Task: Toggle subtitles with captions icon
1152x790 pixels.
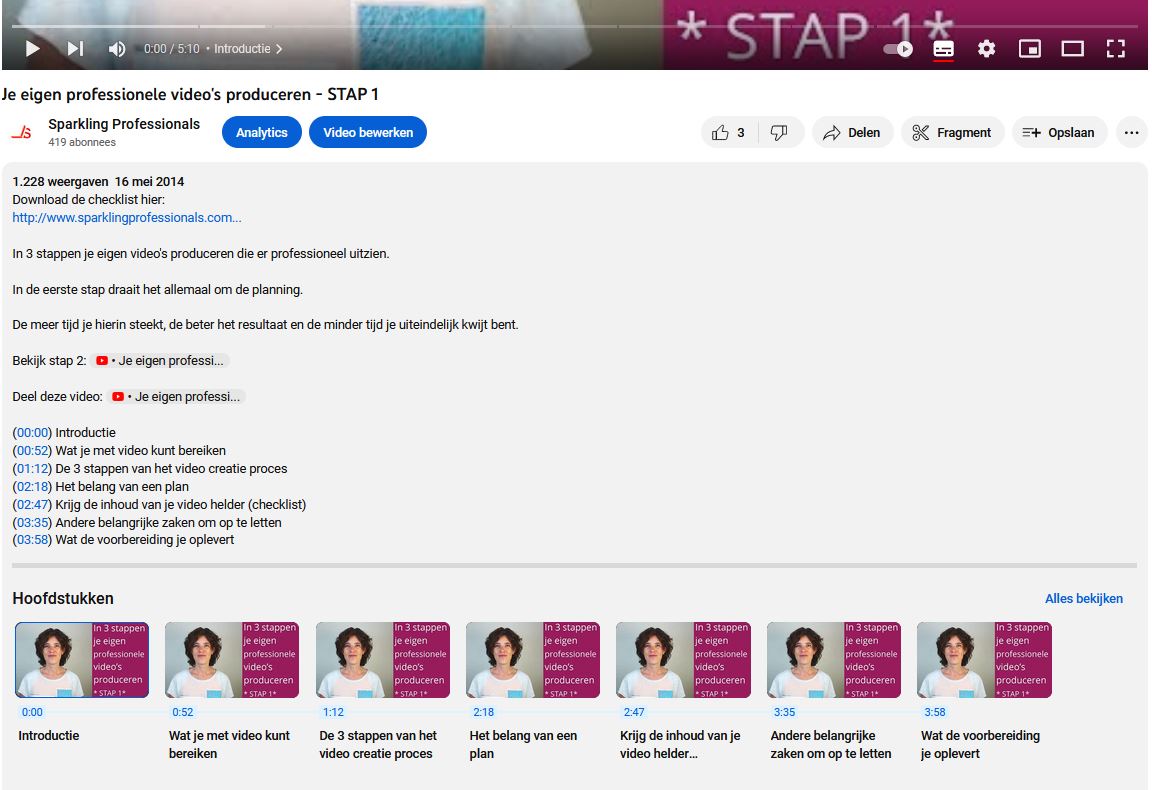Action: [x=943, y=48]
